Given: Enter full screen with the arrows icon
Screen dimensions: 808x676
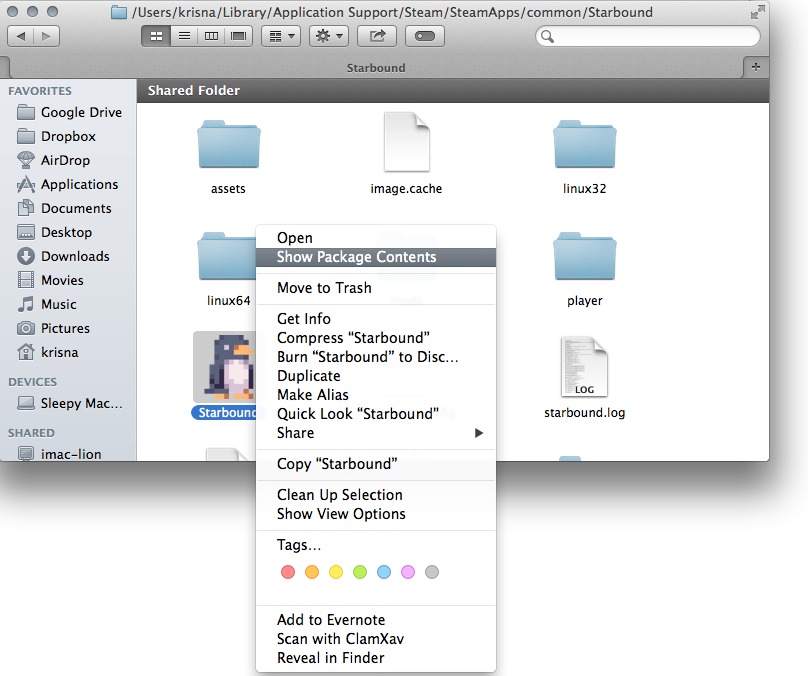Looking at the screenshot, I should 757,12.
